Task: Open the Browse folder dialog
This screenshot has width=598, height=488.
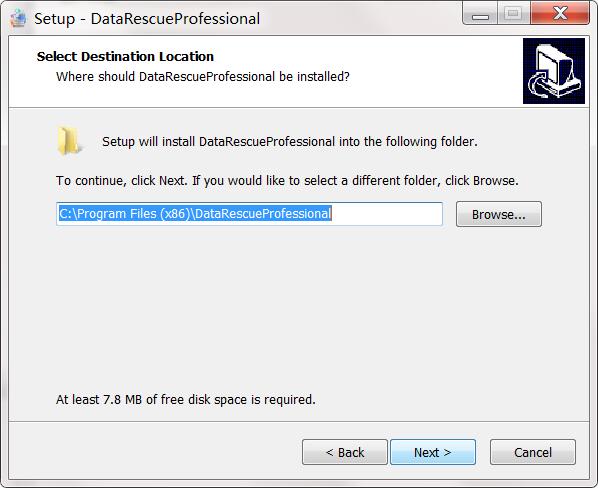Action: (499, 214)
